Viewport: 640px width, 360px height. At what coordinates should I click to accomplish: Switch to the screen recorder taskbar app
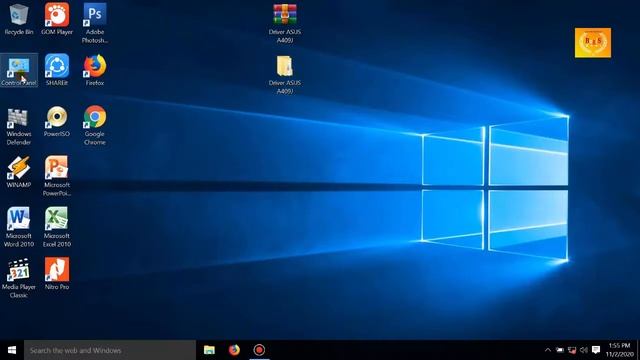259,350
